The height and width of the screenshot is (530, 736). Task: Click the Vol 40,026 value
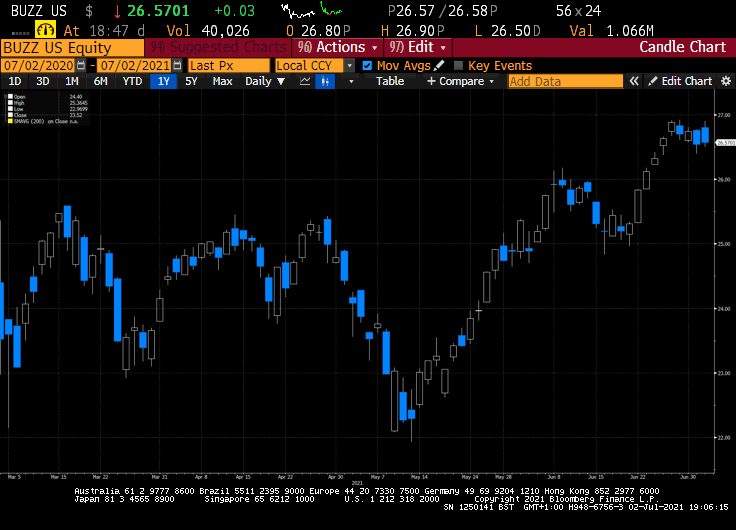click(x=225, y=31)
